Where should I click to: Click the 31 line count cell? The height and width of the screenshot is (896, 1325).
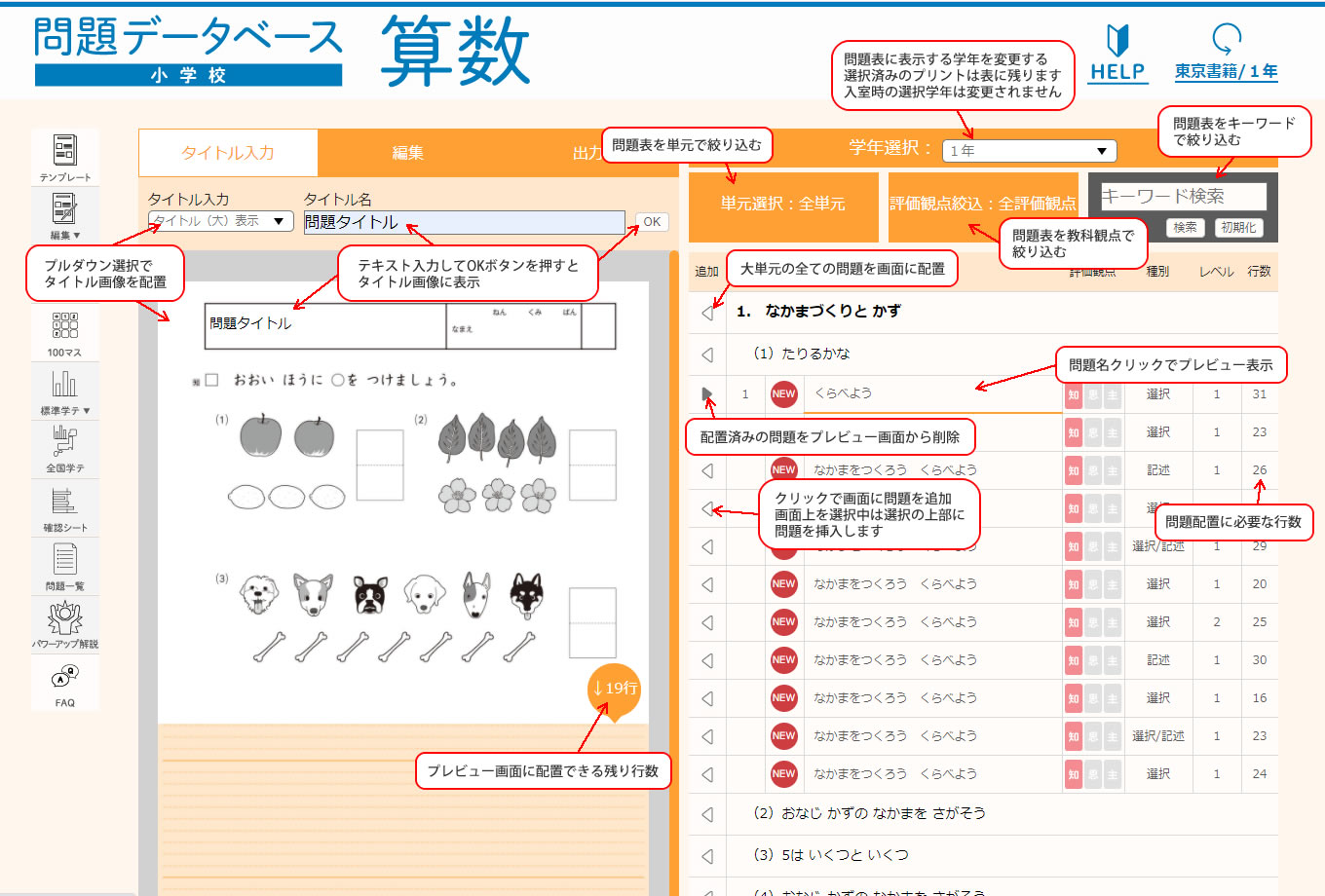pos(1259,394)
